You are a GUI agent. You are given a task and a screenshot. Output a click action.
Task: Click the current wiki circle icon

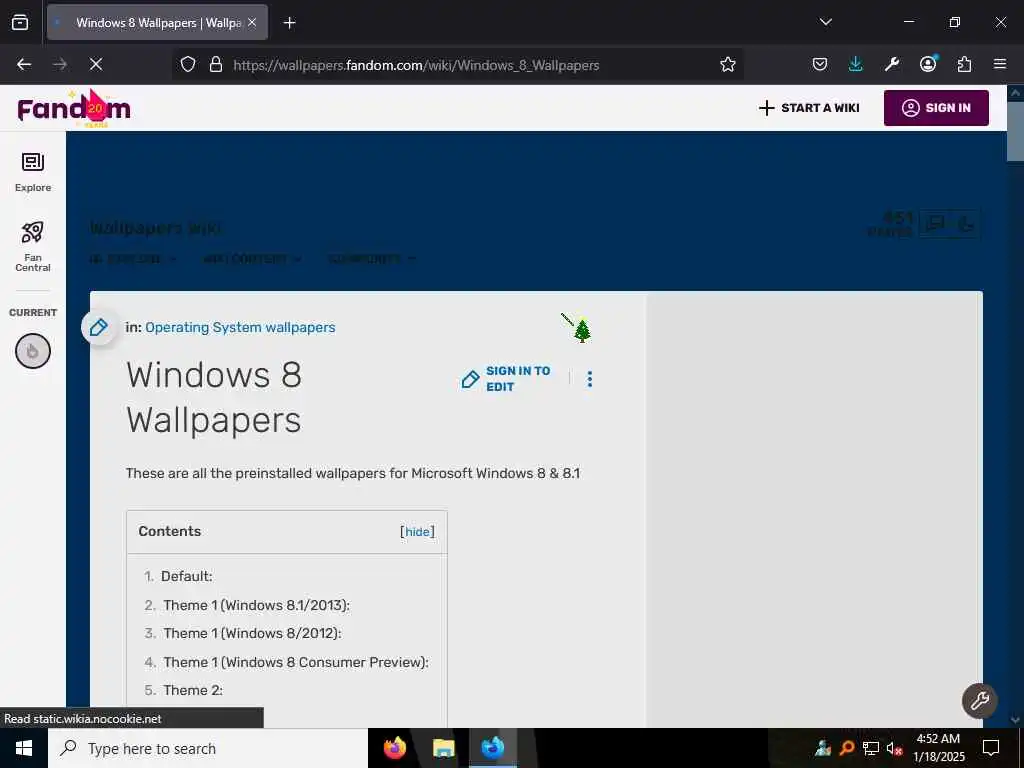(x=33, y=351)
